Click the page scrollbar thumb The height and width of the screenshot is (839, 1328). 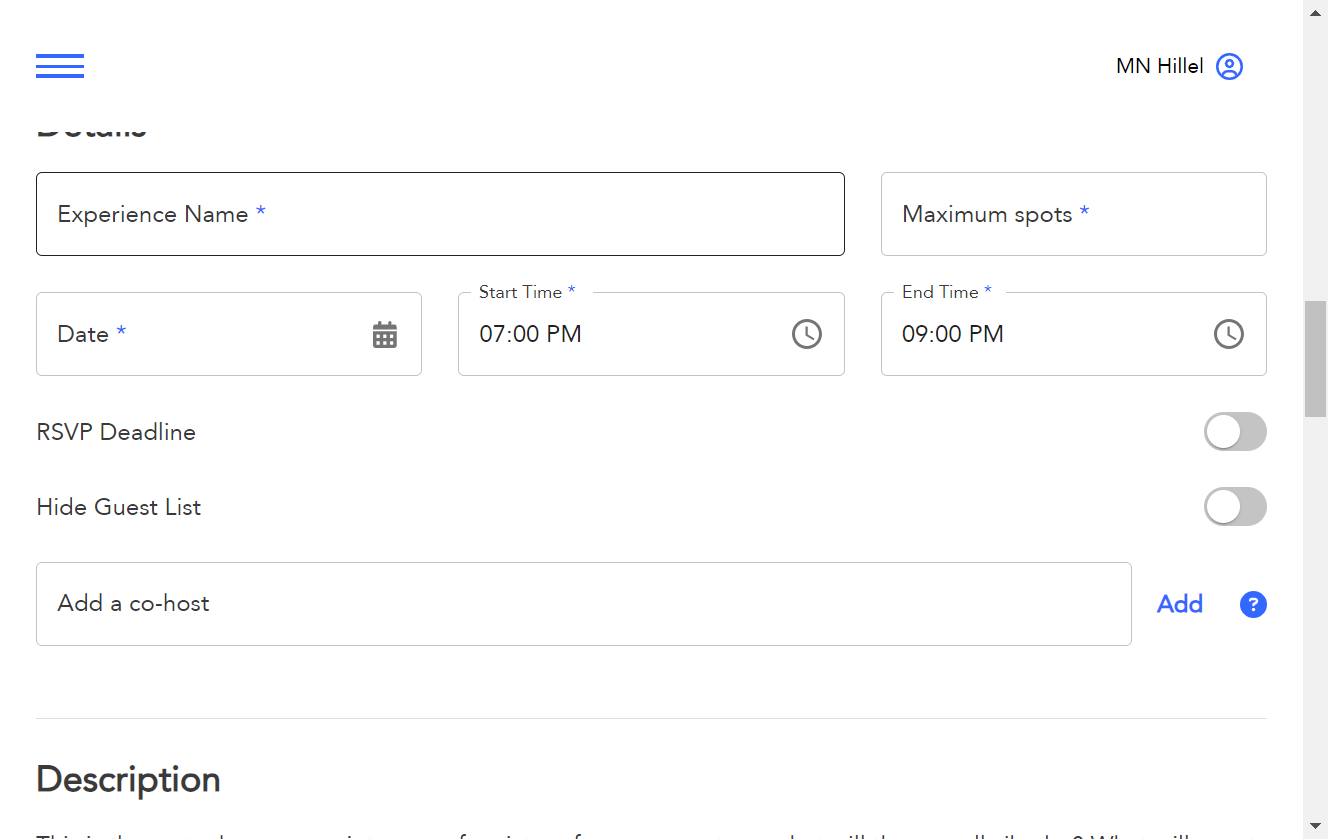(1316, 358)
